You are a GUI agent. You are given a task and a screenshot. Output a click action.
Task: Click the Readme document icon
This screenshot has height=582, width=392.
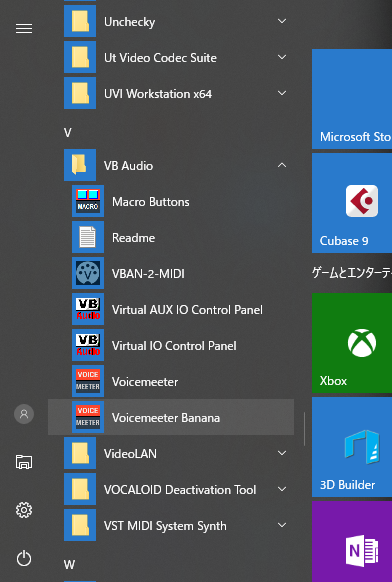coord(88,237)
